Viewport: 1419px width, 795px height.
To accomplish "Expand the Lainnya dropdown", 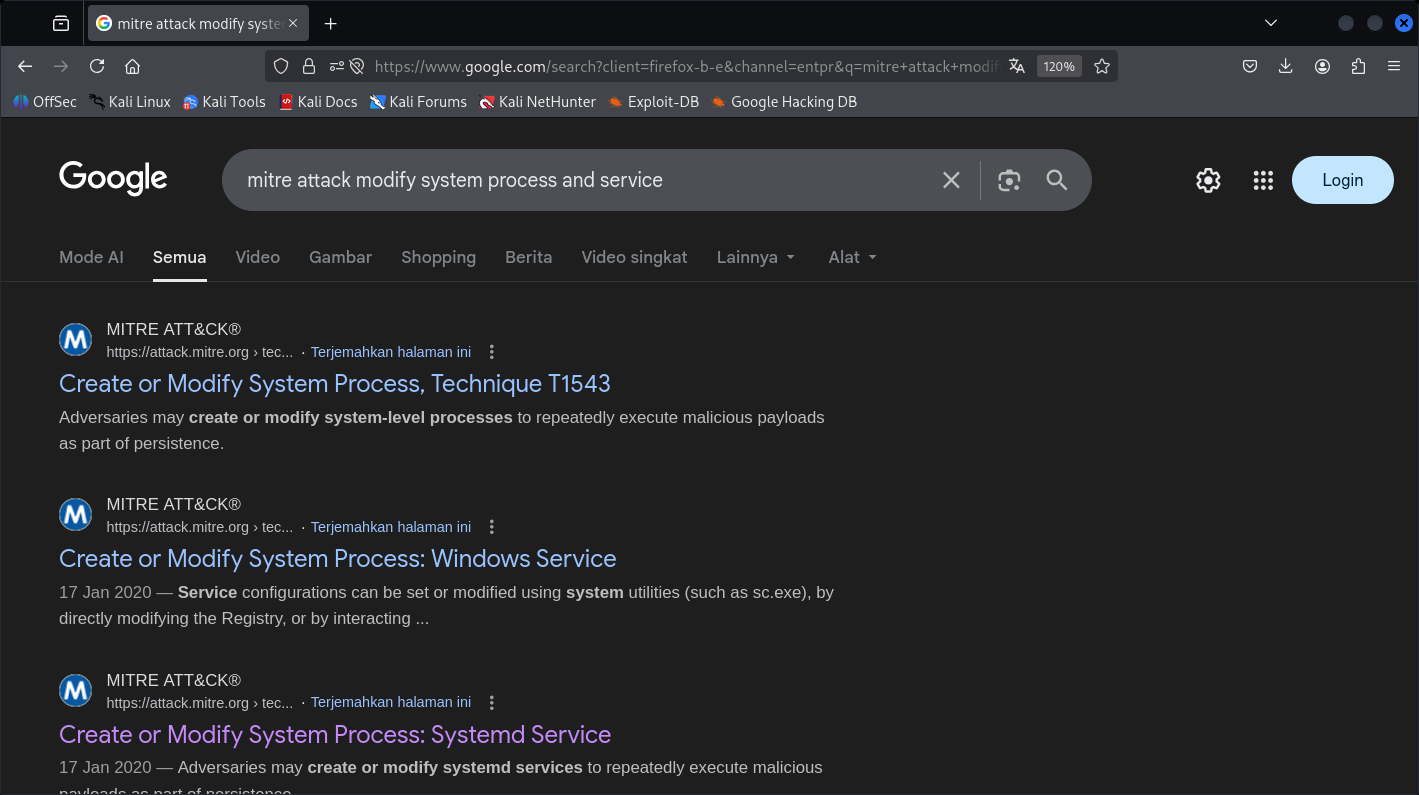I will [x=756, y=257].
